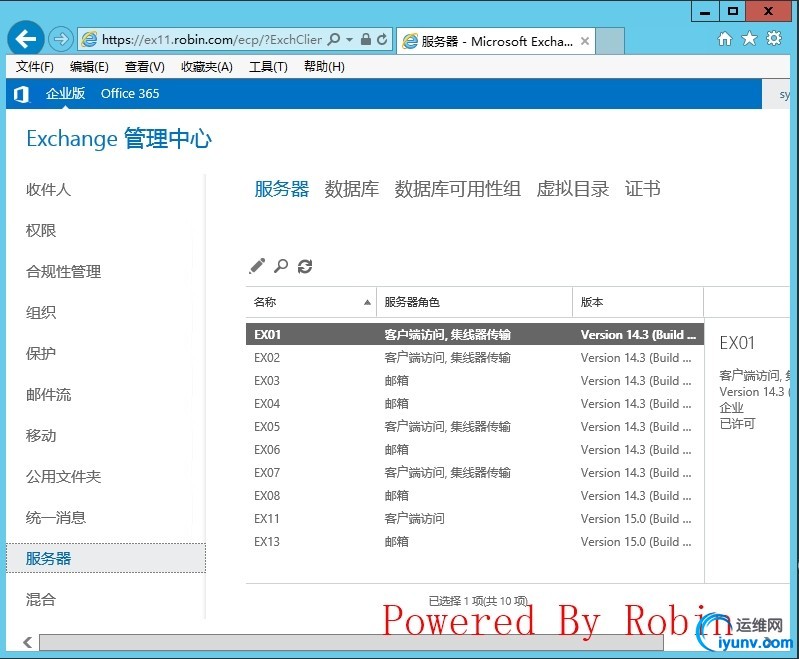Click the pencil edit icon in the toolbar

click(257, 266)
